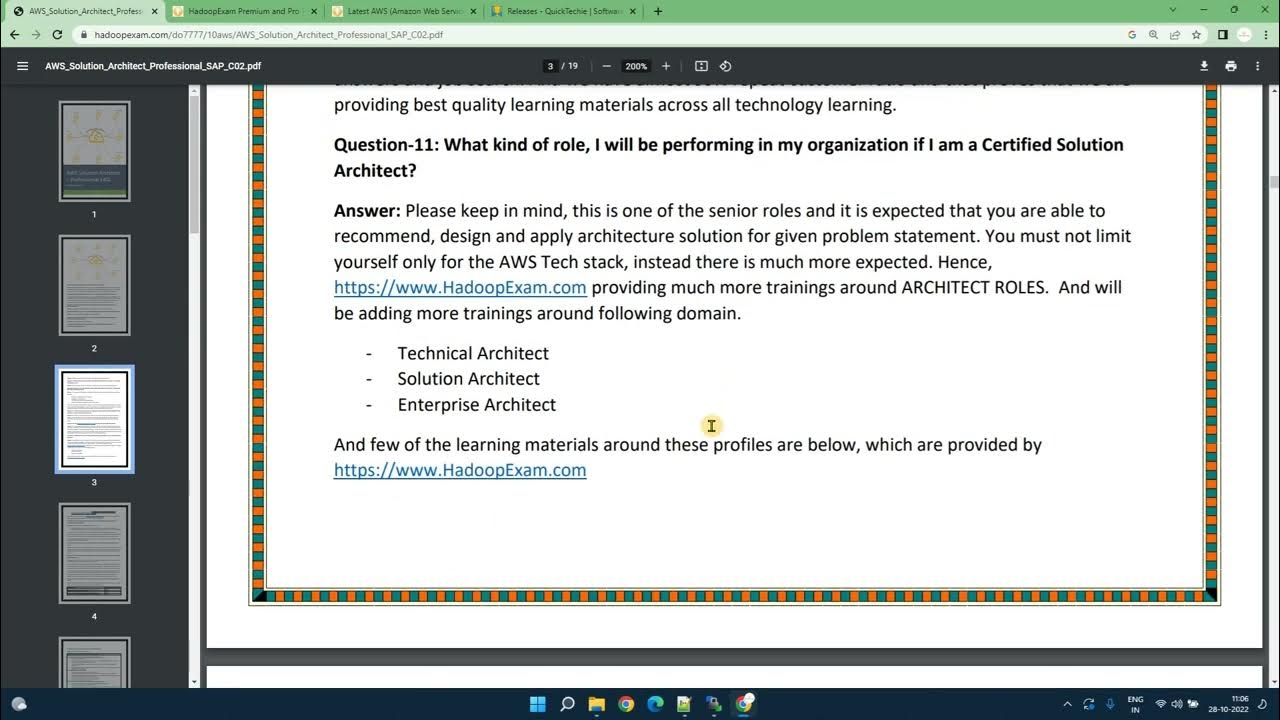This screenshot has height=720, width=1280.
Task: Open taskbar Search
Action: tap(567, 704)
